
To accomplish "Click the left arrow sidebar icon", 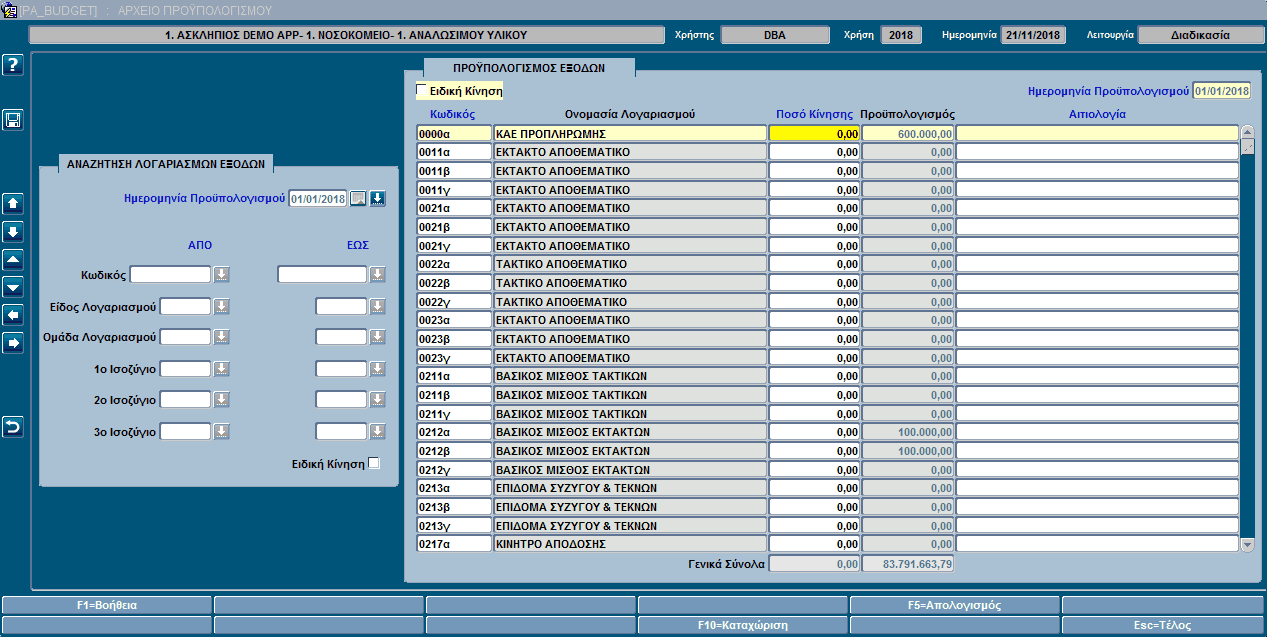I will (13, 315).
